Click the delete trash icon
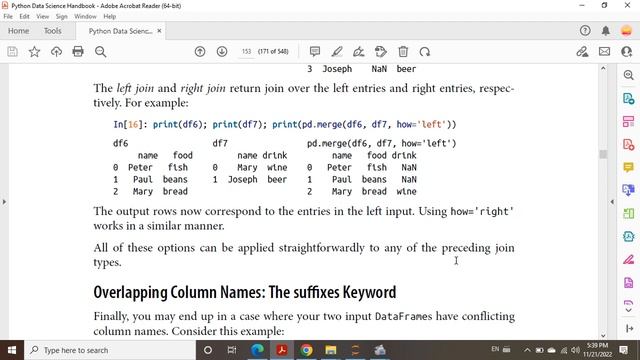 [x=403, y=51]
